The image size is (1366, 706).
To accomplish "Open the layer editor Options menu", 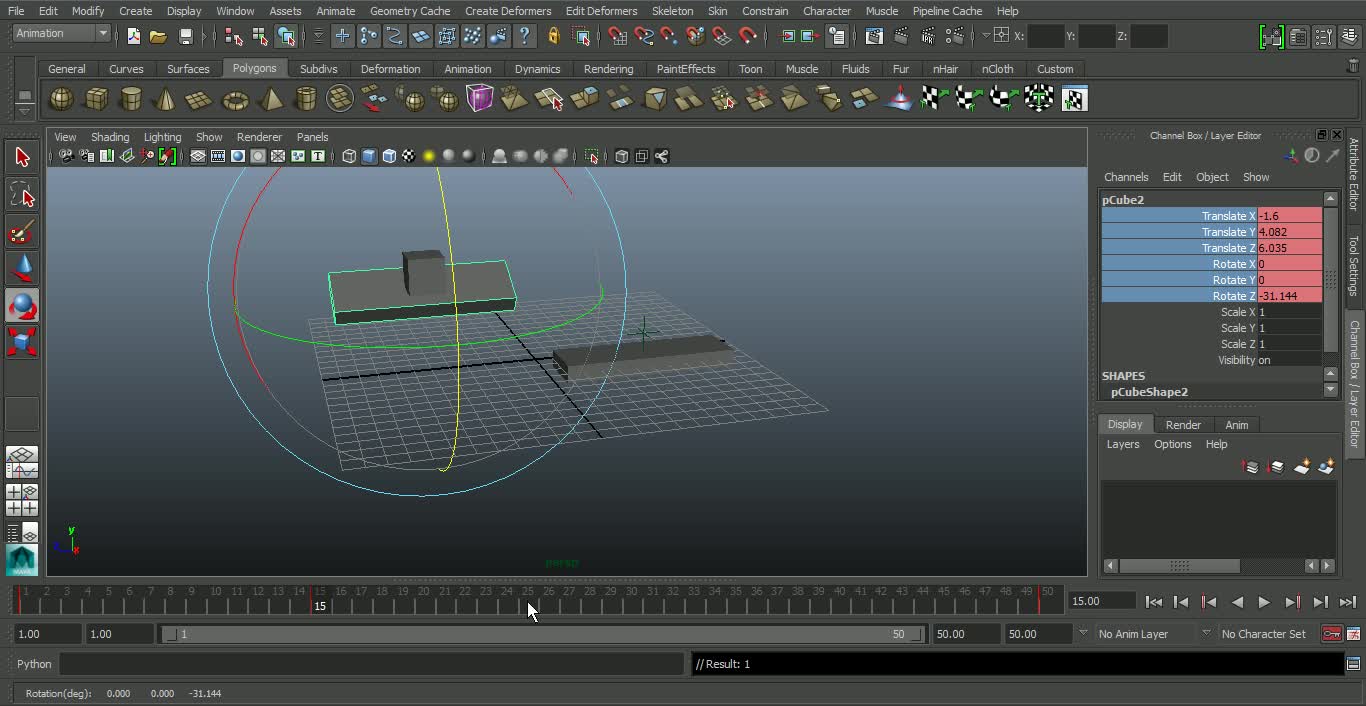I will point(1172,444).
